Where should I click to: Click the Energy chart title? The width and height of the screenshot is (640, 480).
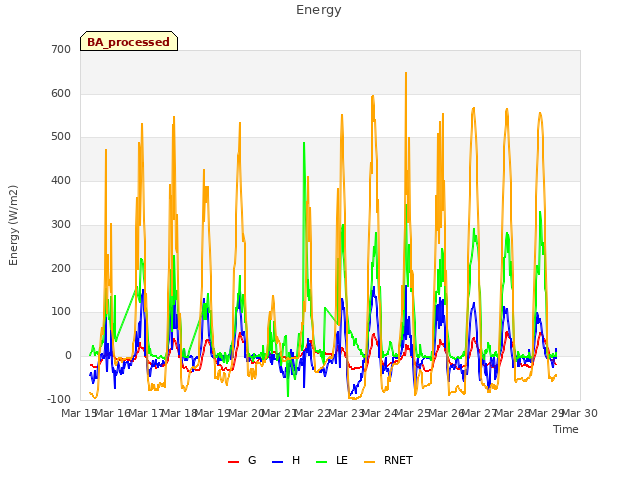319,10
